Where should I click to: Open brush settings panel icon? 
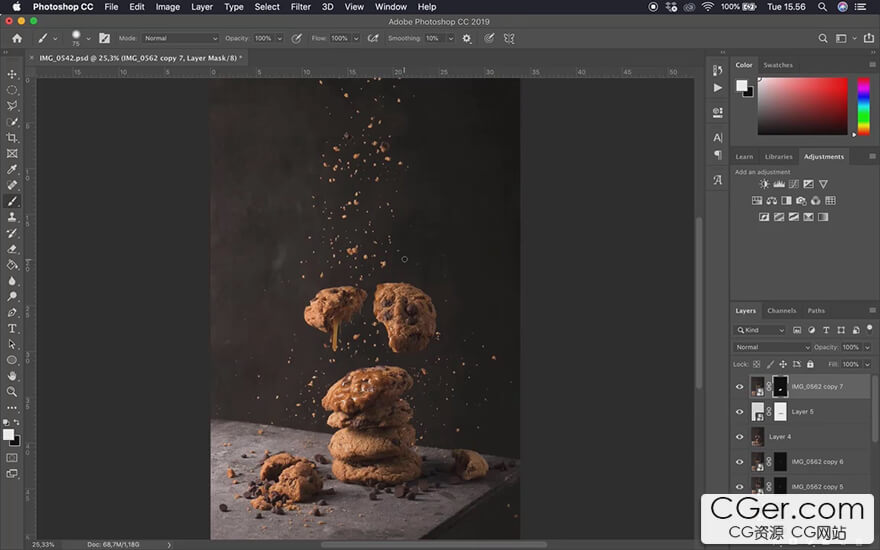tap(104, 38)
